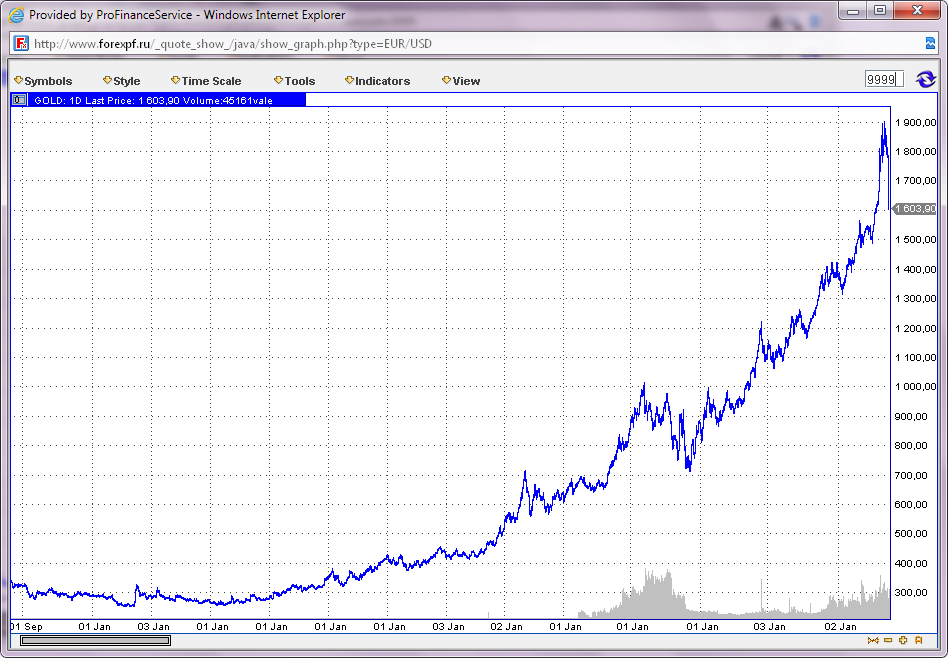The height and width of the screenshot is (658, 948).
Task: Click the red site favicon in address bar
Action: pos(21,44)
